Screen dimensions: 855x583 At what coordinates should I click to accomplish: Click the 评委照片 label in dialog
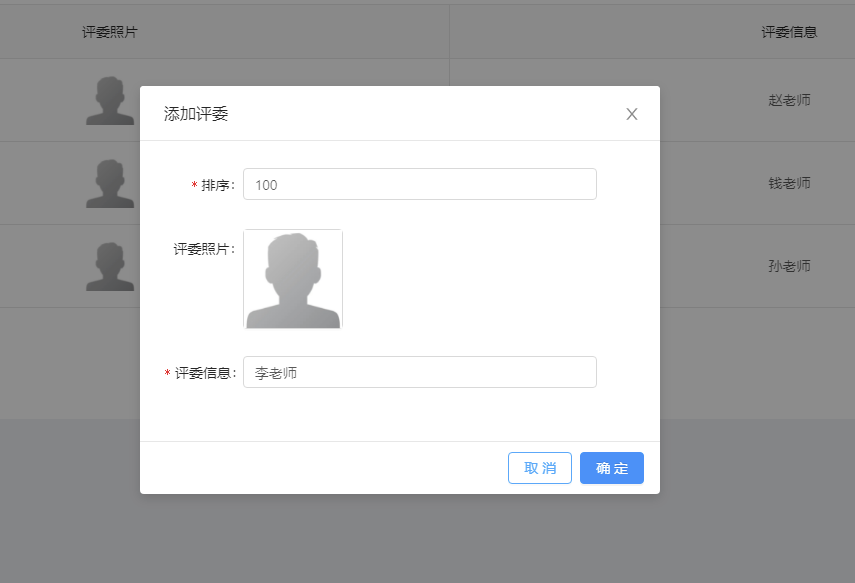(204, 249)
